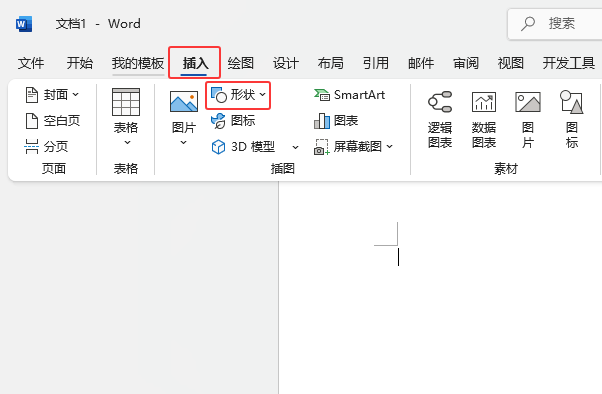Switch to the 绘图 draw tab
The height and width of the screenshot is (394, 602).
[x=241, y=63]
